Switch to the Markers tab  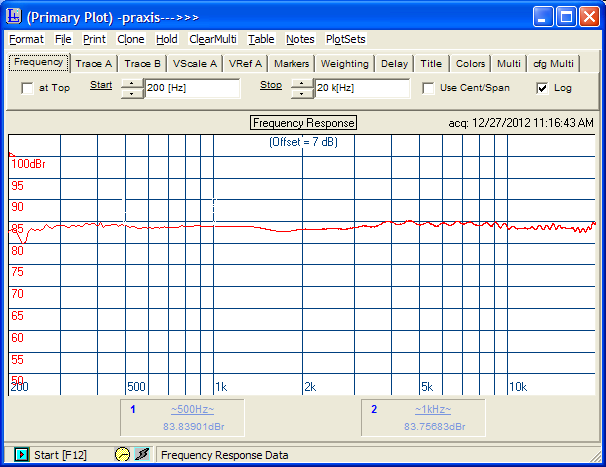tap(291, 63)
